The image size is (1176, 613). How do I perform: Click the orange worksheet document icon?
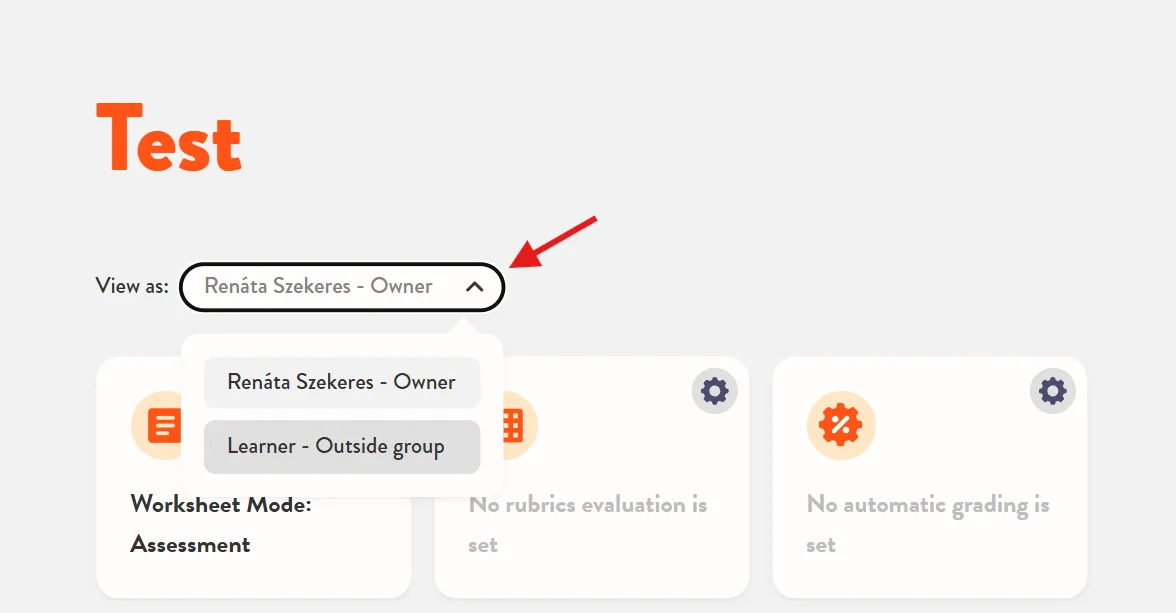pyautogui.click(x=162, y=425)
